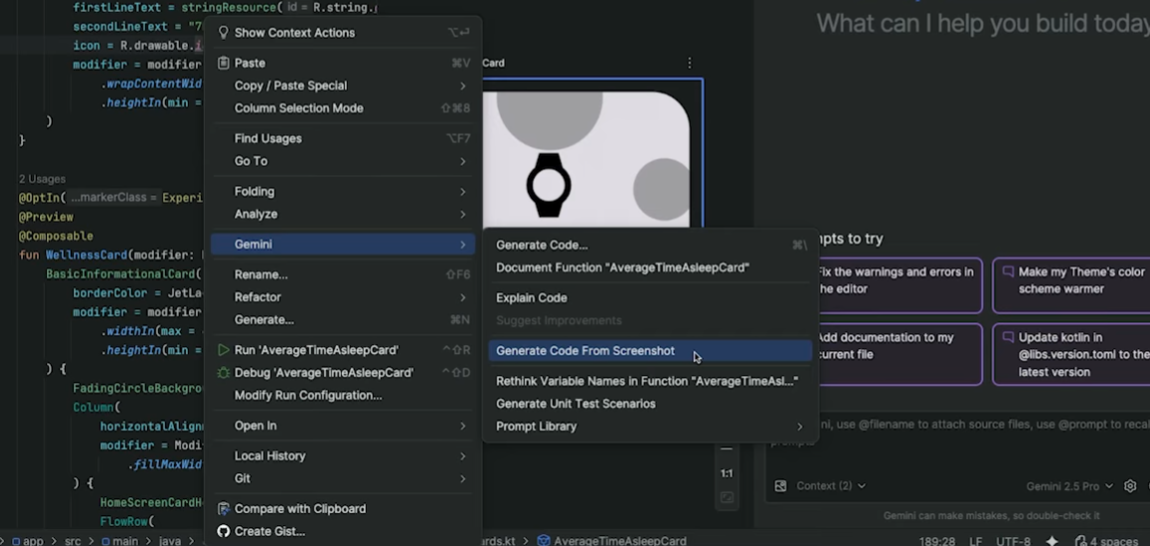Open the Context (2) dropdown
The height and width of the screenshot is (546, 1150).
[831, 486]
